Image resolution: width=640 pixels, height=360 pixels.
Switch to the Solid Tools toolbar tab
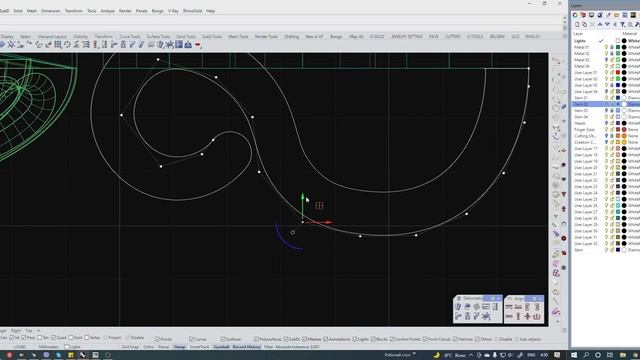click(x=186, y=37)
